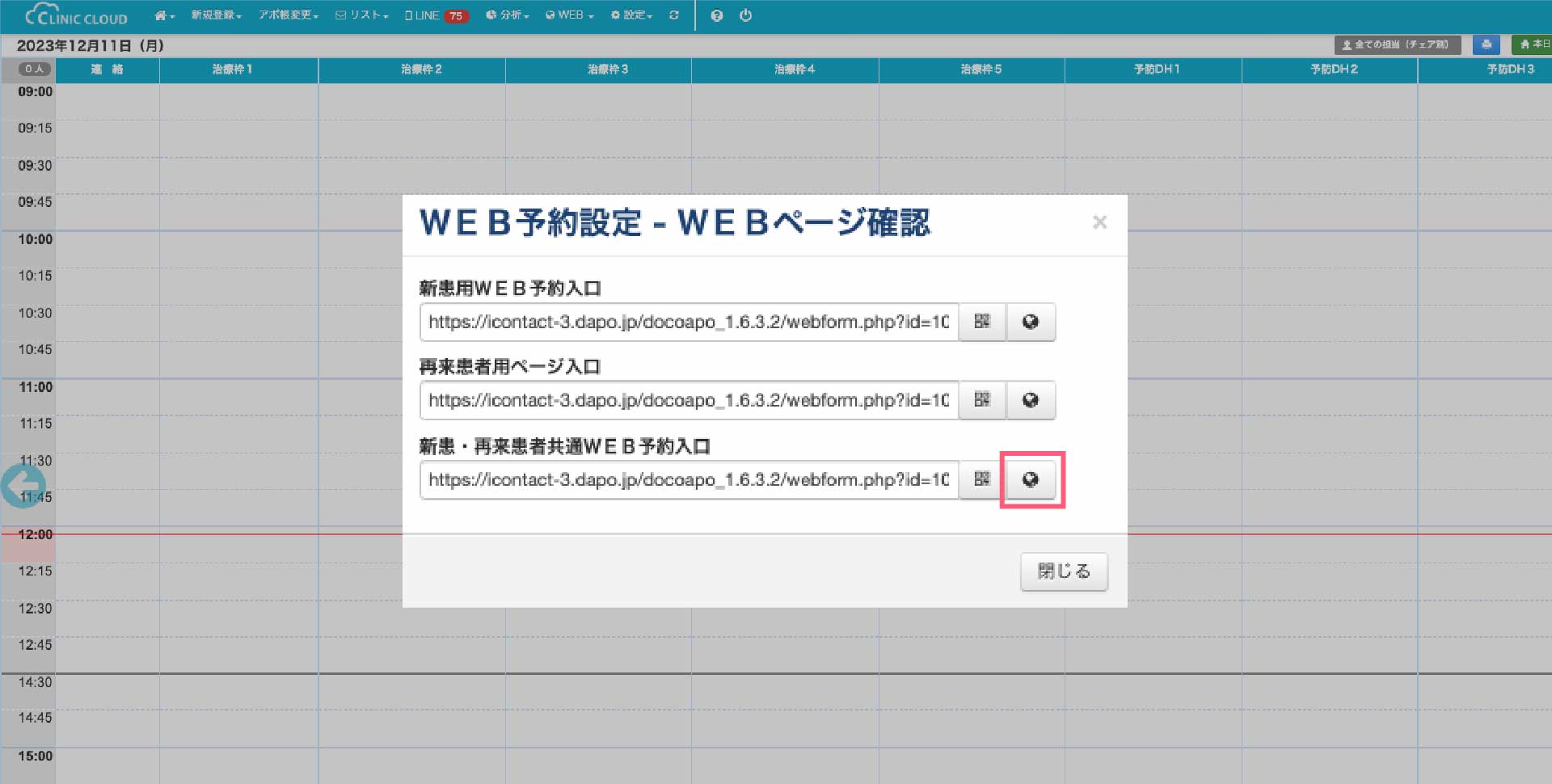Open the 設定 settings menu
The image size is (1552, 784).
[631, 15]
